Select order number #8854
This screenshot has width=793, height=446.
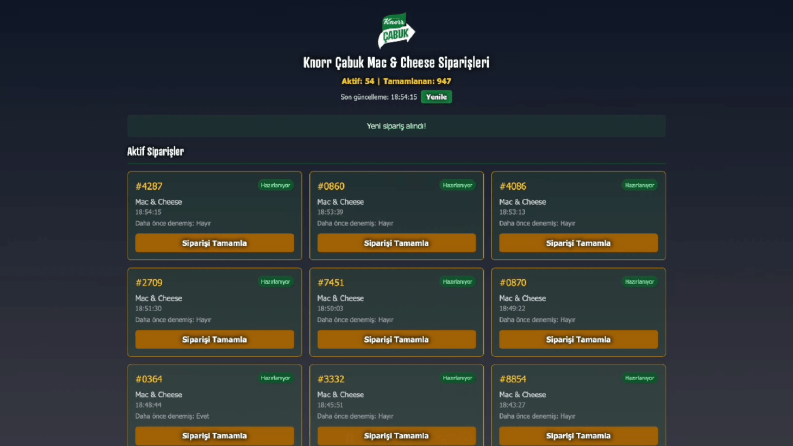coord(513,379)
